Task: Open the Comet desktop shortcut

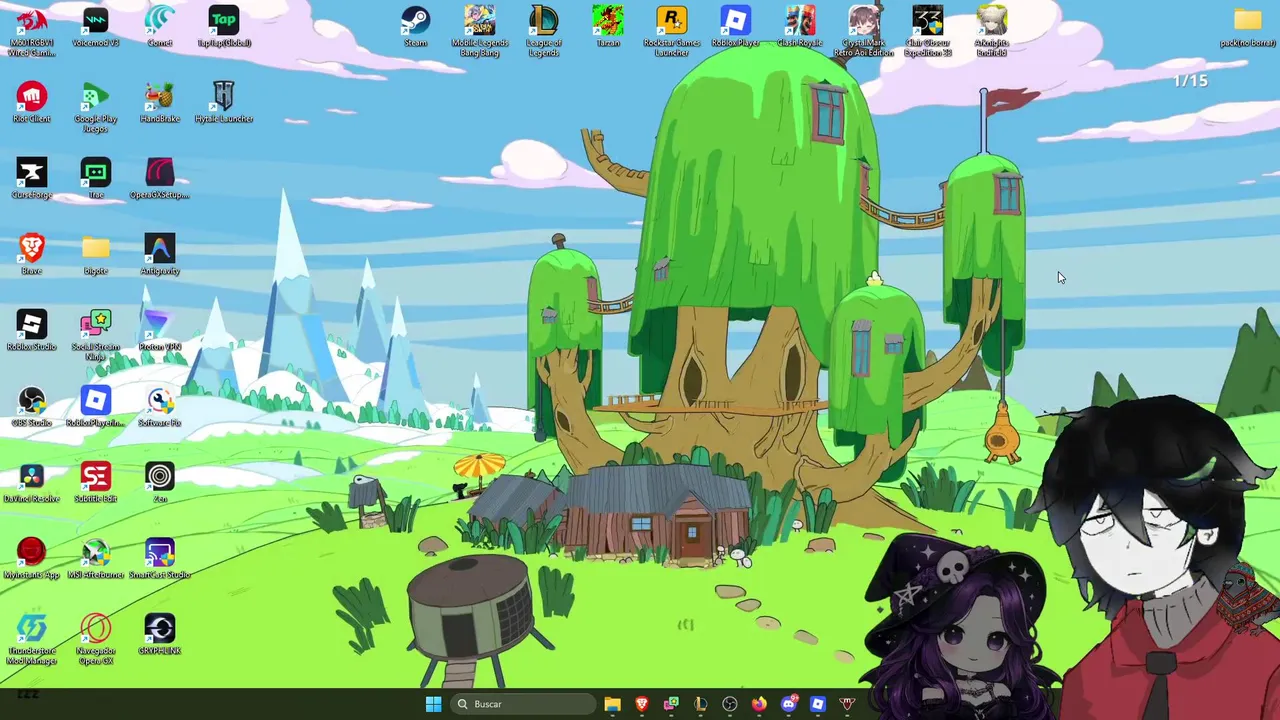Action: click(160, 28)
